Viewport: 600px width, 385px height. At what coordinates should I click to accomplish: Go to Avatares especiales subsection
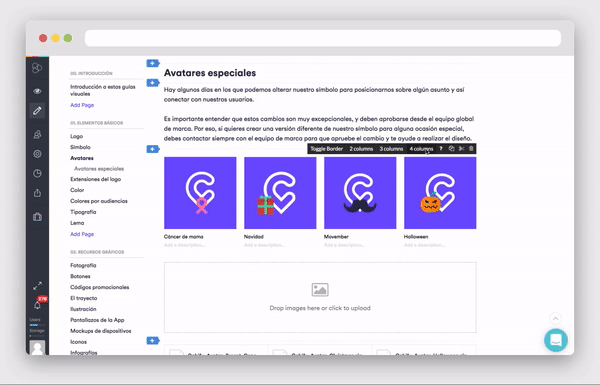[99, 168]
